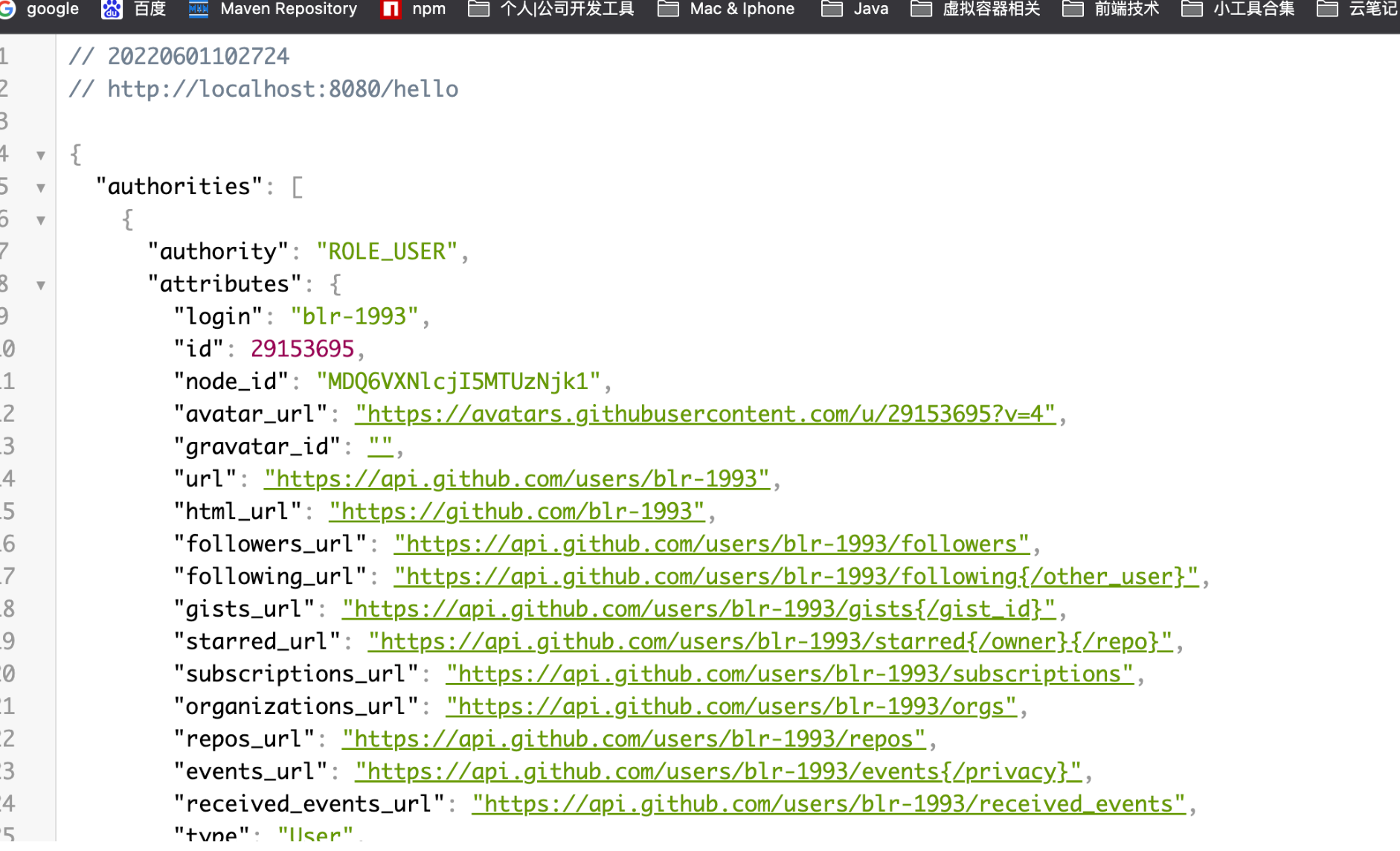Collapse the authorities array arrow
1400x851 pixels.
(x=41, y=187)
